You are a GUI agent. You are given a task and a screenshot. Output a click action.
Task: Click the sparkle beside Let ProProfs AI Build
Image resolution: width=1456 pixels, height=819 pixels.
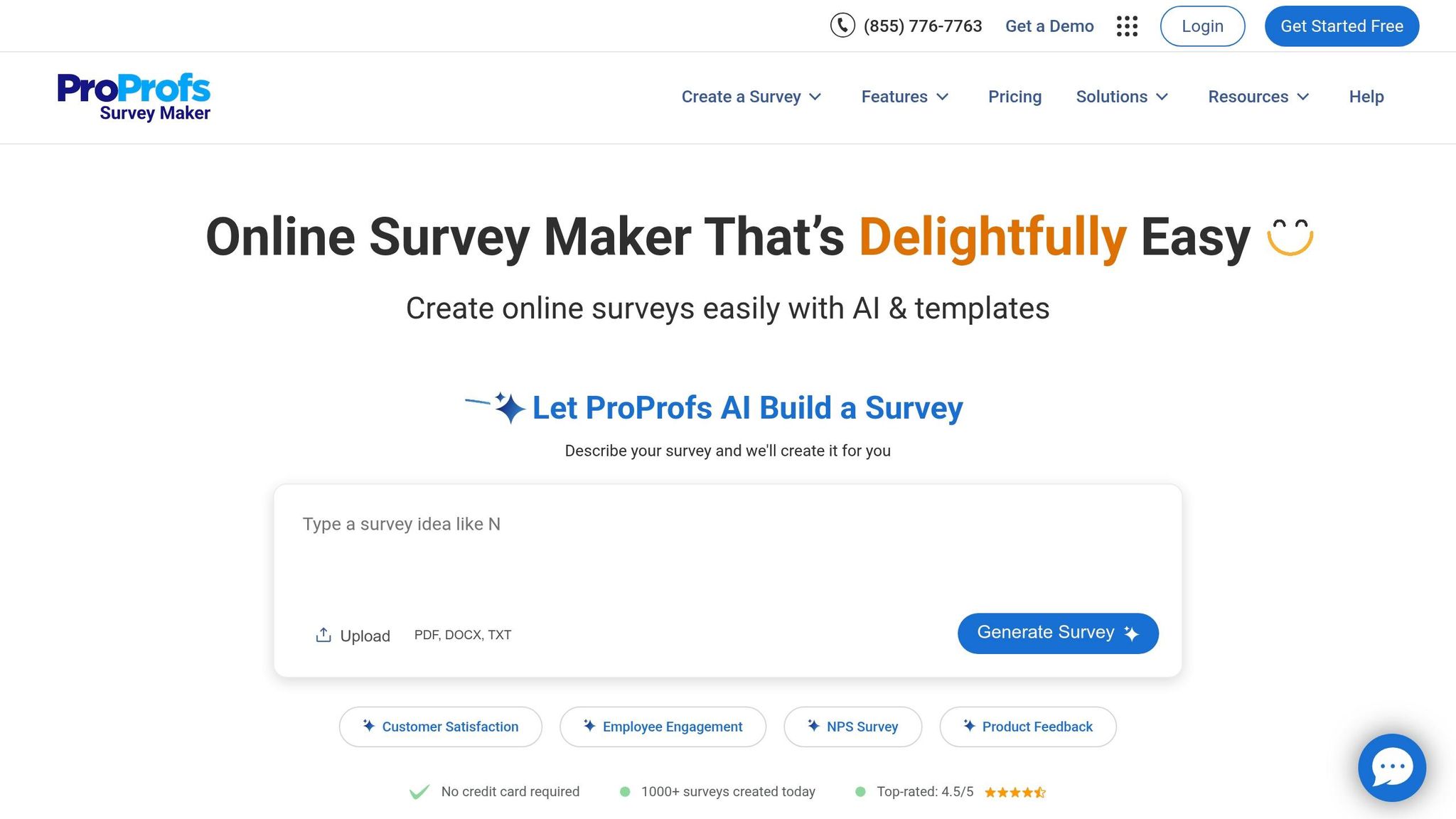click(x=509, y=408)
